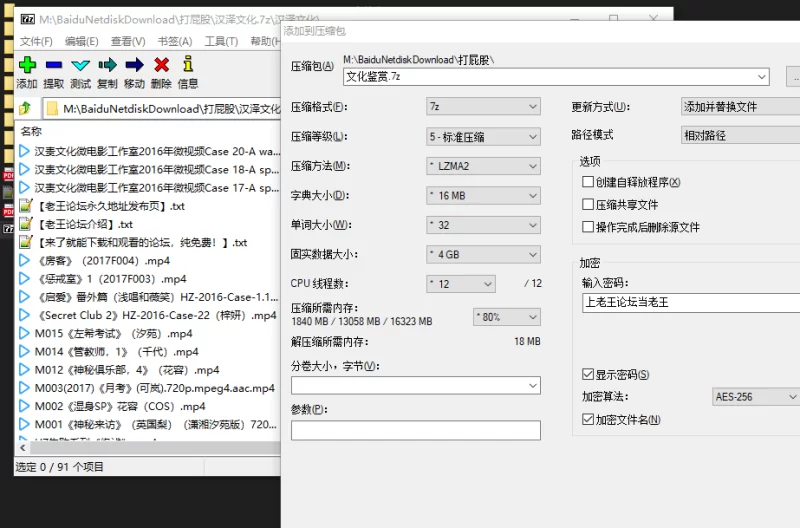Click the green Add (添加) toolbar icon
The width and height of the screenshot is (800, 528).
27,66
